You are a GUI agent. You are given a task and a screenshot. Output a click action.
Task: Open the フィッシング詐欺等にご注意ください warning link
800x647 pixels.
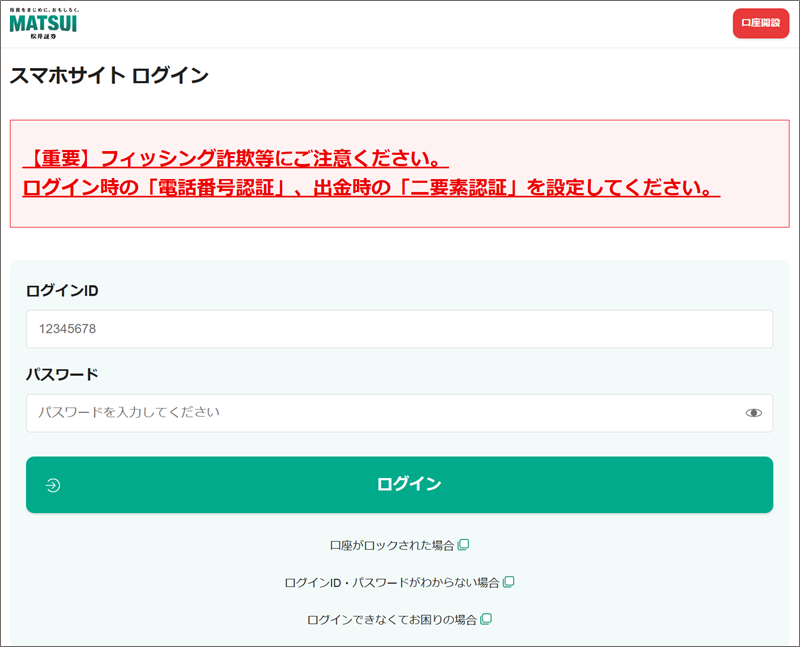click(x=235, y=159)
